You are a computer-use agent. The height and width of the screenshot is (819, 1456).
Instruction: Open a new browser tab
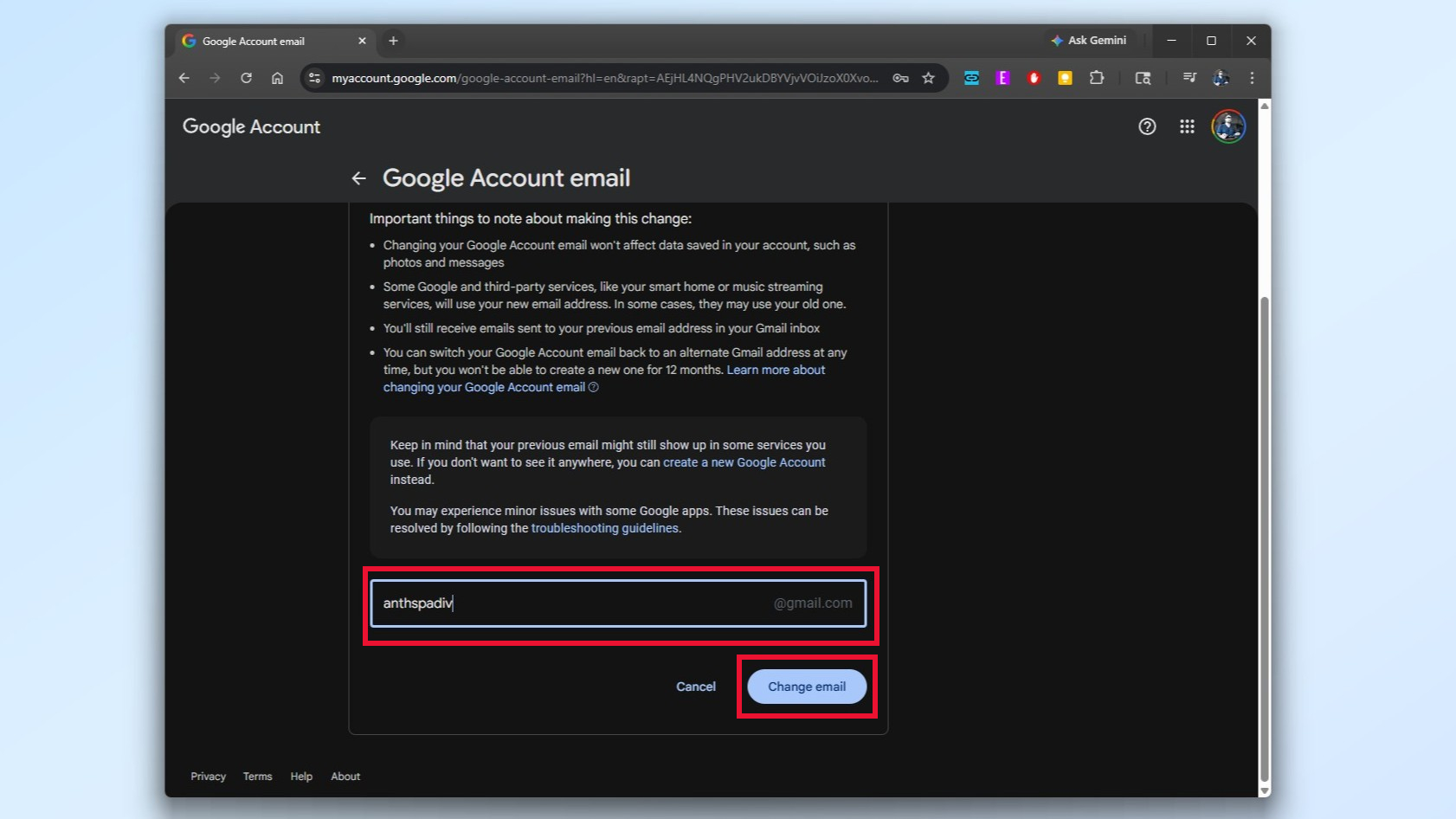pos(394,41)
